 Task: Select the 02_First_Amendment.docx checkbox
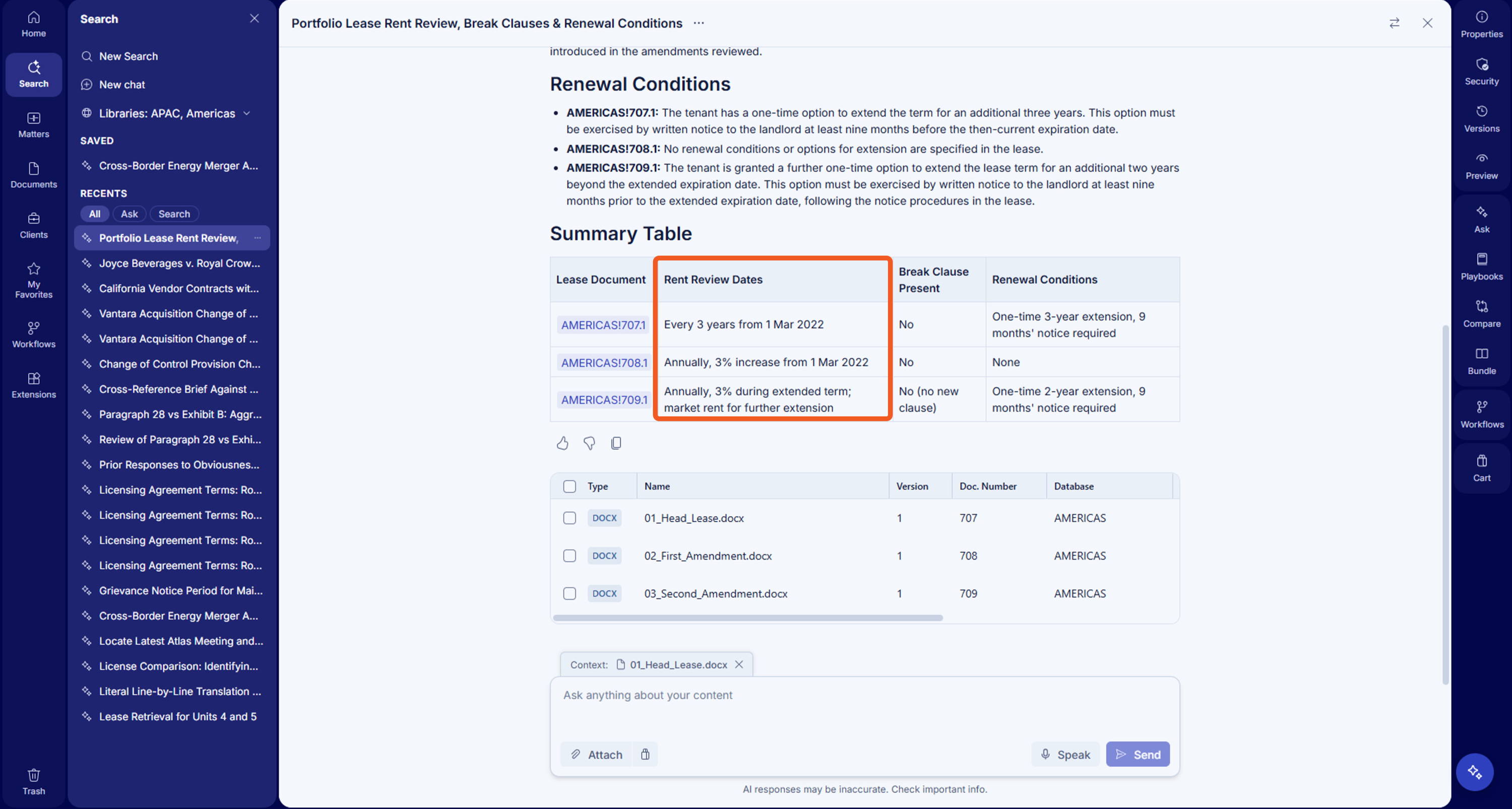click(x=570, y=556)
